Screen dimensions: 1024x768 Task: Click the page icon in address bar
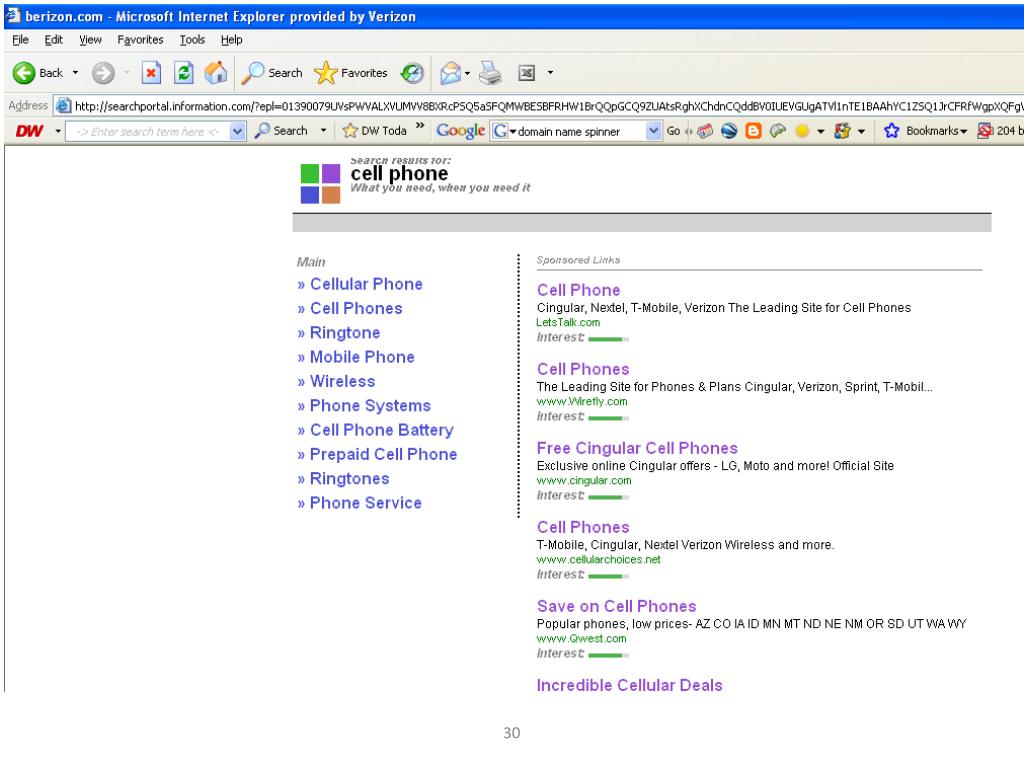(x=63, y=106)
